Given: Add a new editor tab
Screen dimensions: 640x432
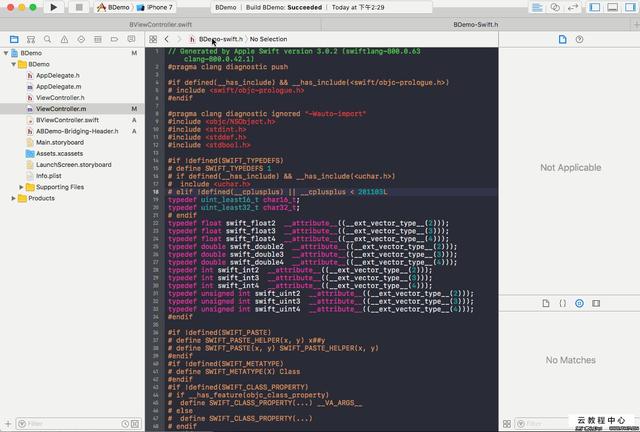Looking at the screenshot, I should click(636, 24).
